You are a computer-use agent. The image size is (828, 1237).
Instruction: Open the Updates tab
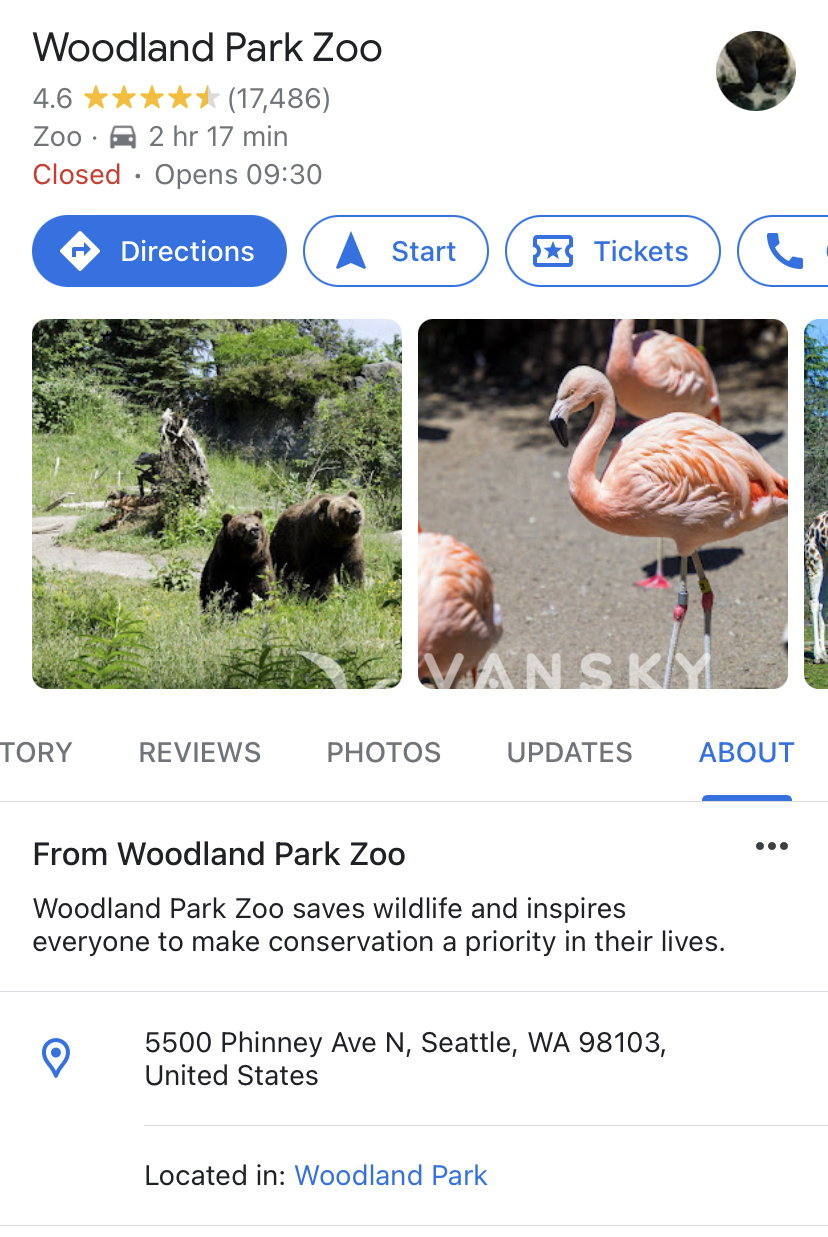coord(570,752)
